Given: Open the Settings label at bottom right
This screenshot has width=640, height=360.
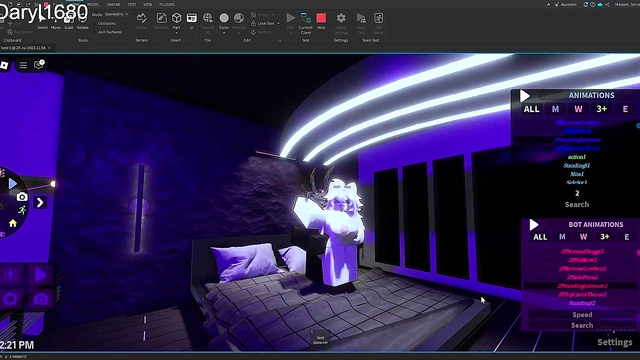Looking at the screenshot, I should point(615,342).
